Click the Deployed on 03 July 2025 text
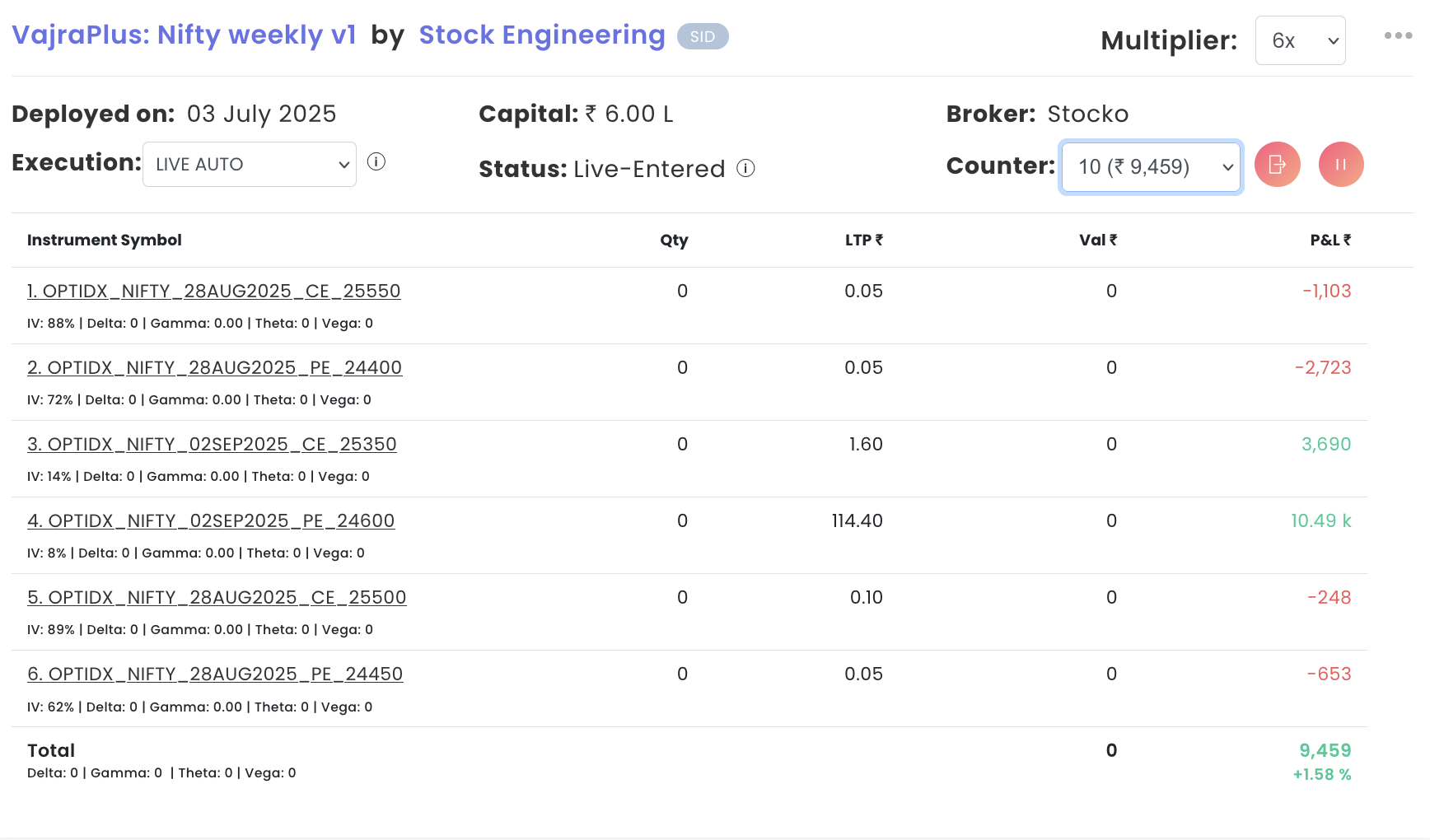Image resolution: width=1430 pixels, height=840 pixels. pyautogui.click(x=174, y=114)
